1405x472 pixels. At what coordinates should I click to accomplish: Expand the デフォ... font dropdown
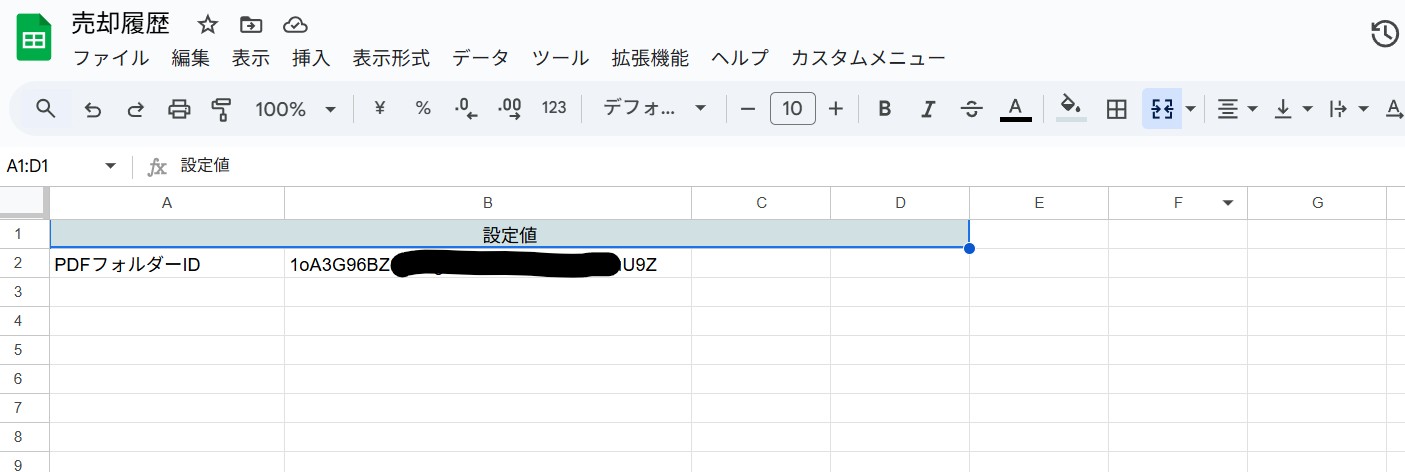tap(655, 109)
